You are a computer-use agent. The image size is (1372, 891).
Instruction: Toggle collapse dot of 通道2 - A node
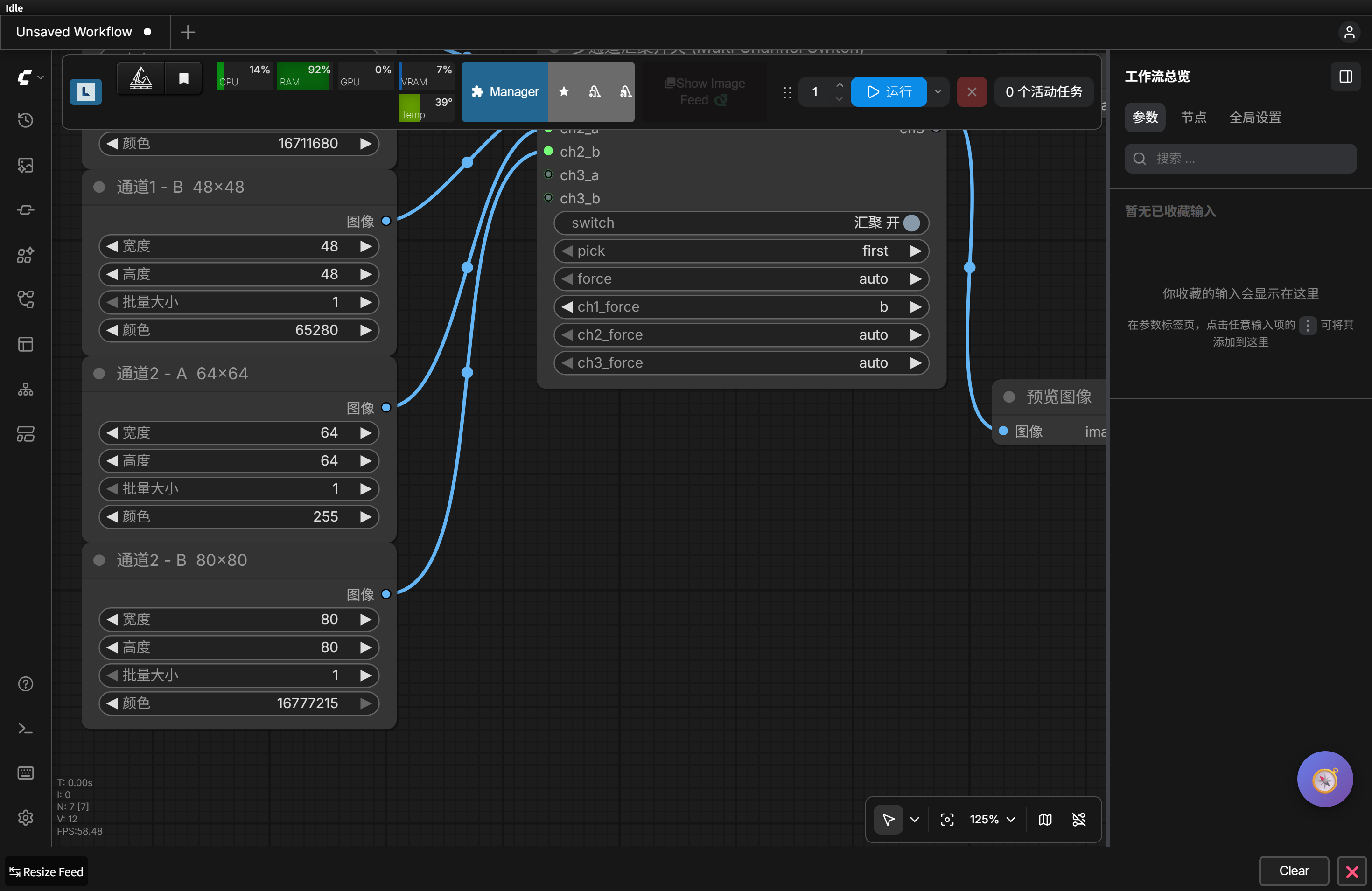[99, 374]
